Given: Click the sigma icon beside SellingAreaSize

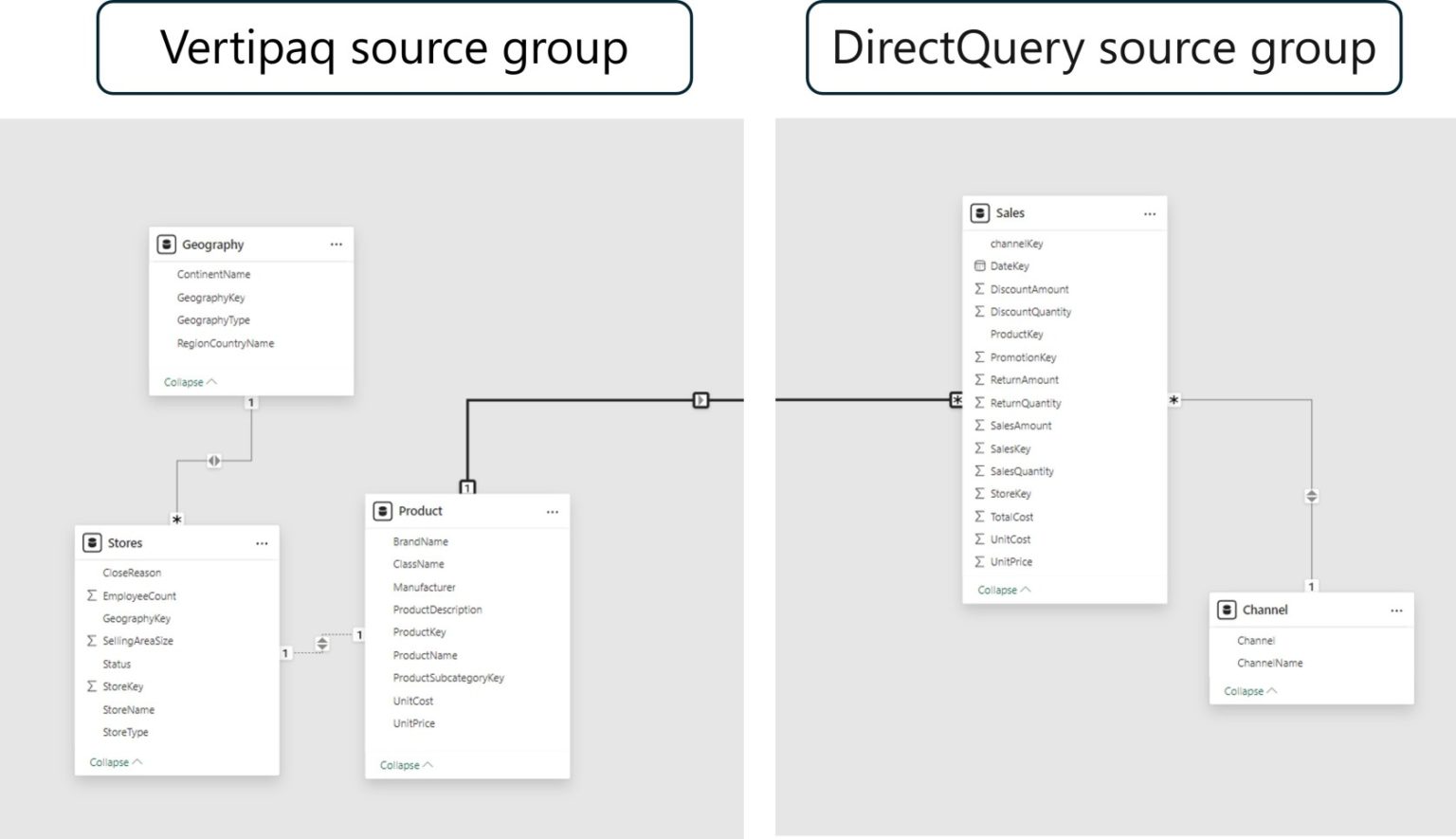Looking at the screenshot, I should (x=91, y=641).
